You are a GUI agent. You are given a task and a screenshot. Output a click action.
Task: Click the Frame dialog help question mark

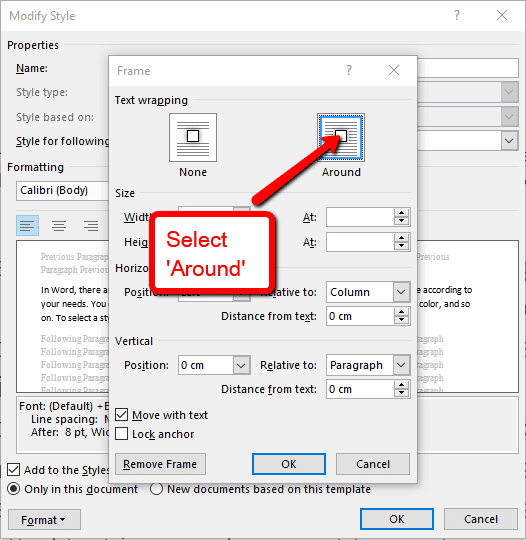click(x=349, y=70)
